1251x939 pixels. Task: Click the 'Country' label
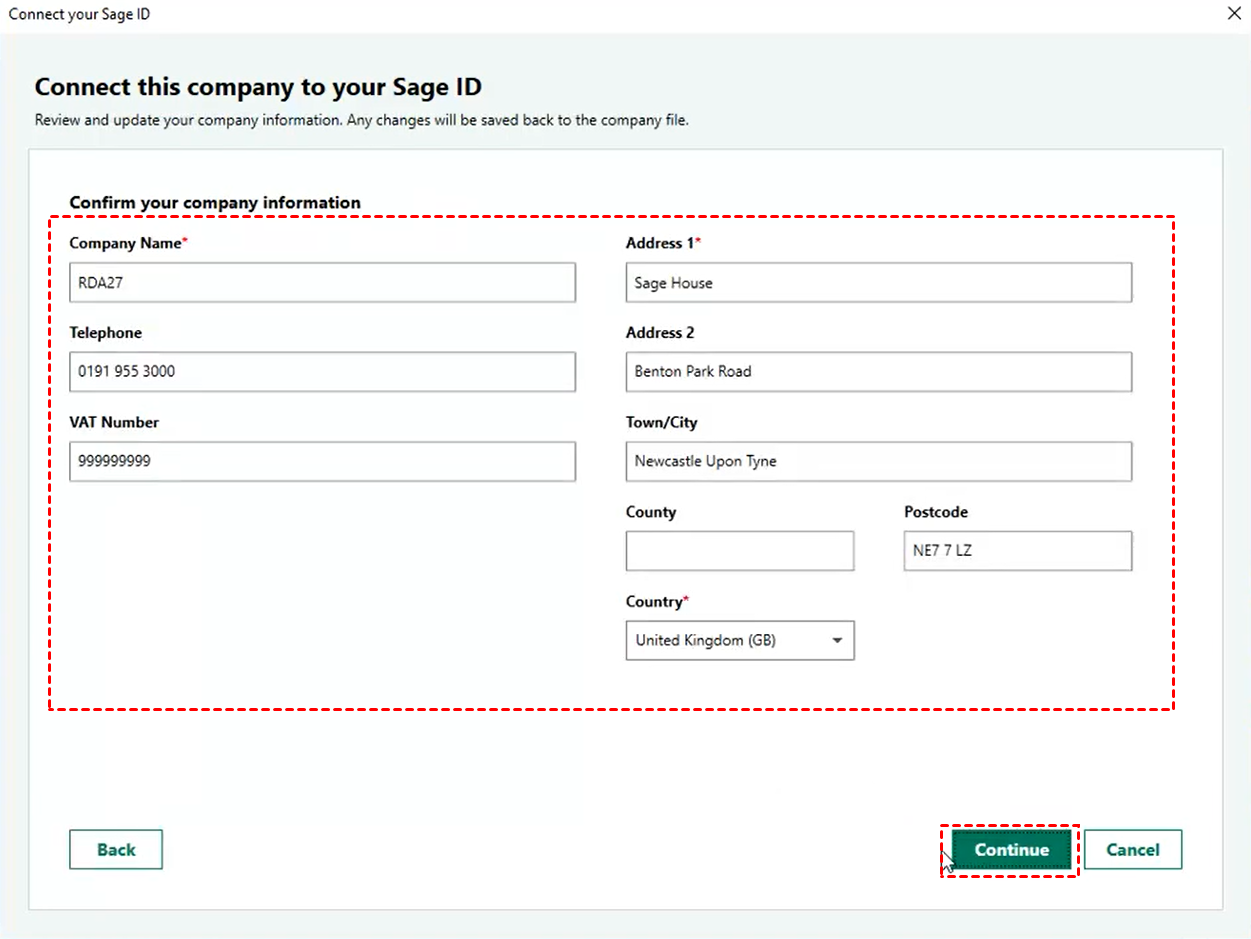658,602
